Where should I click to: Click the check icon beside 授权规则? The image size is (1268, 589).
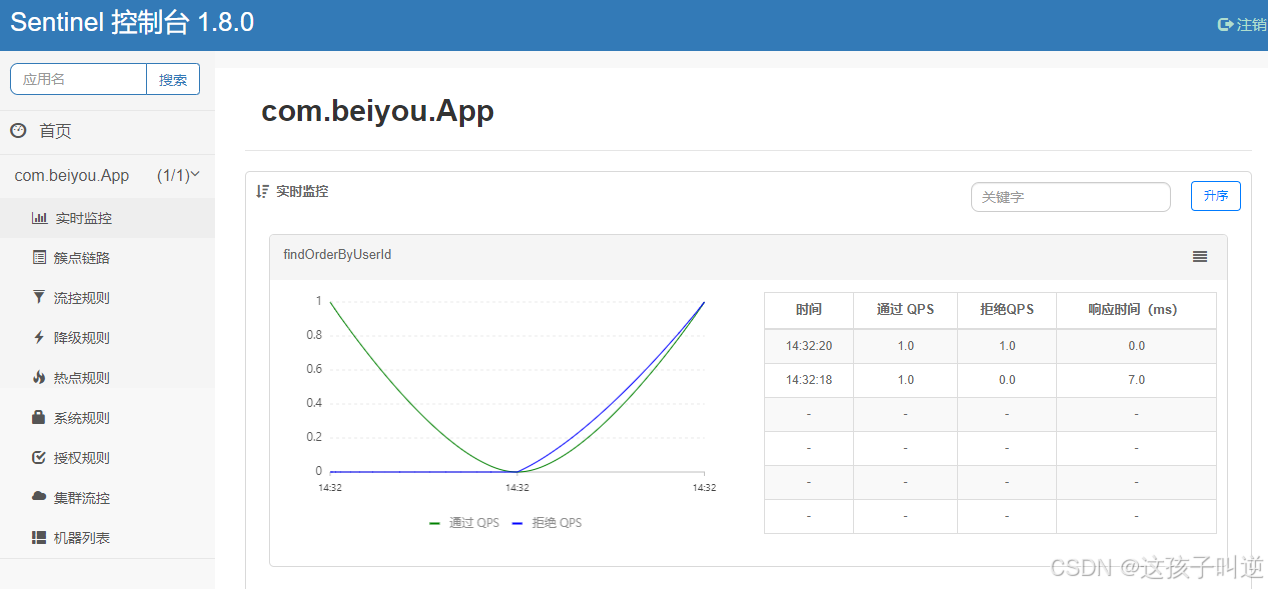pos(39,458)
